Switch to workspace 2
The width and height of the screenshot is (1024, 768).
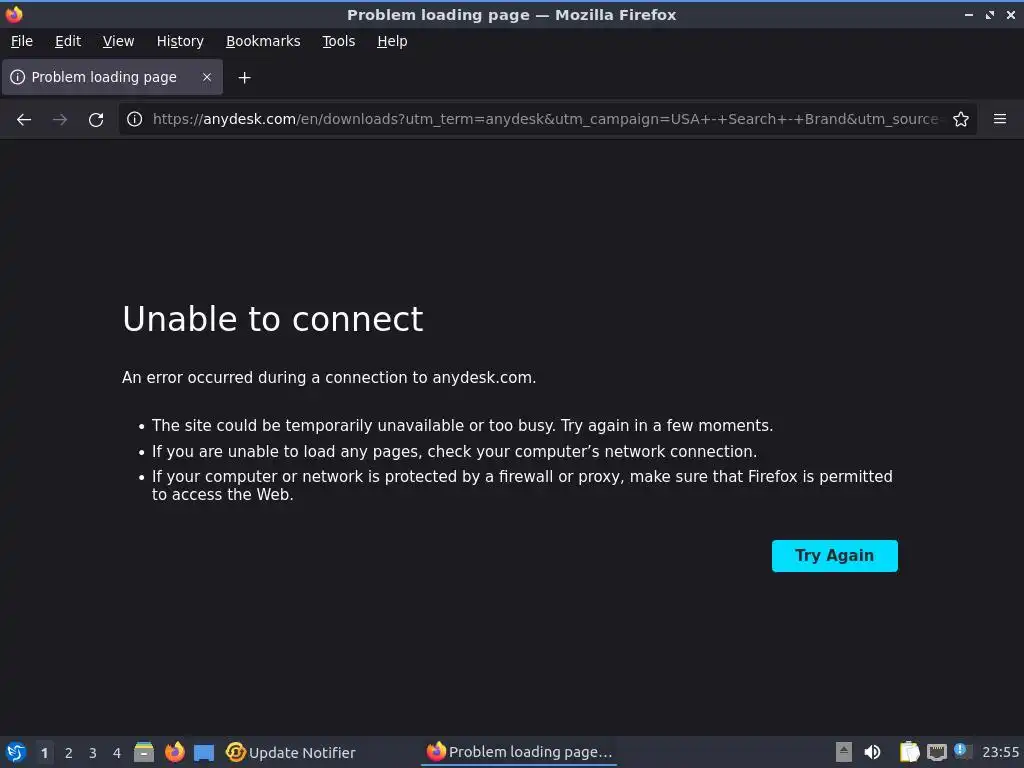pyautogui.click(x=69, y=753)
